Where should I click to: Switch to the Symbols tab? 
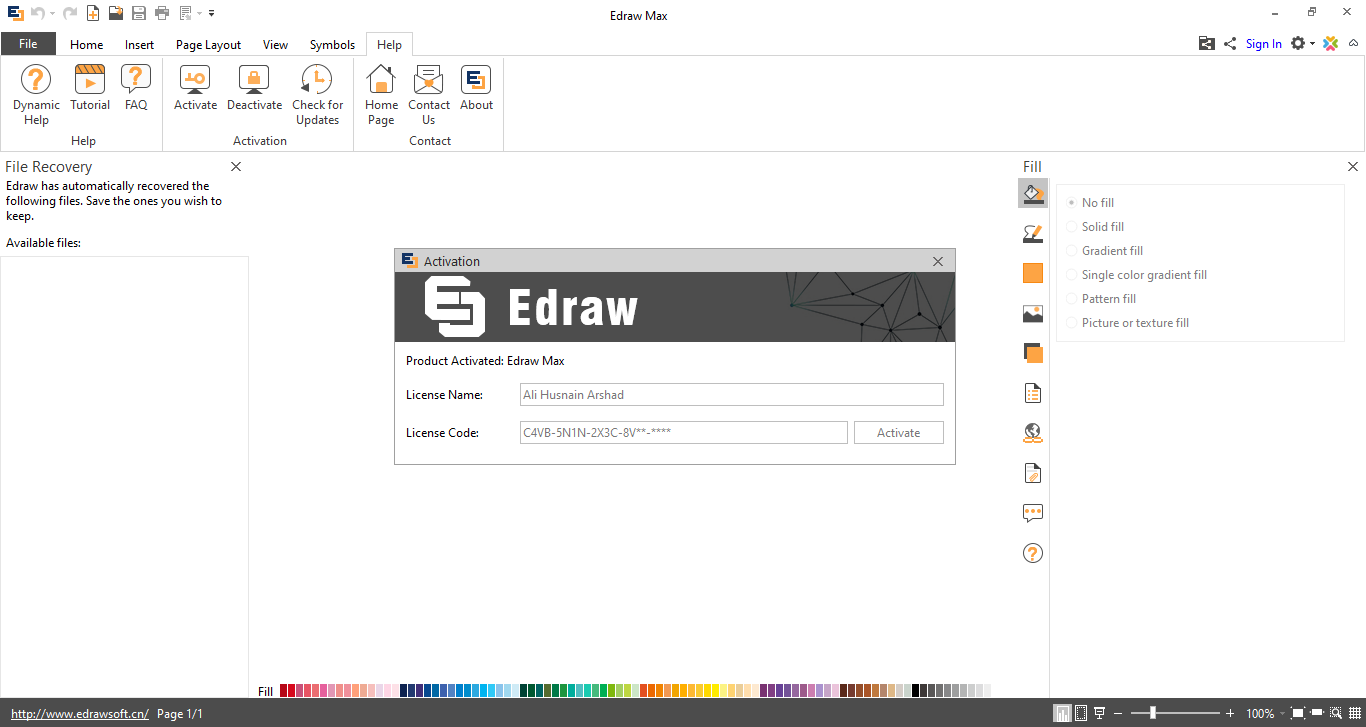coord(332,44)
